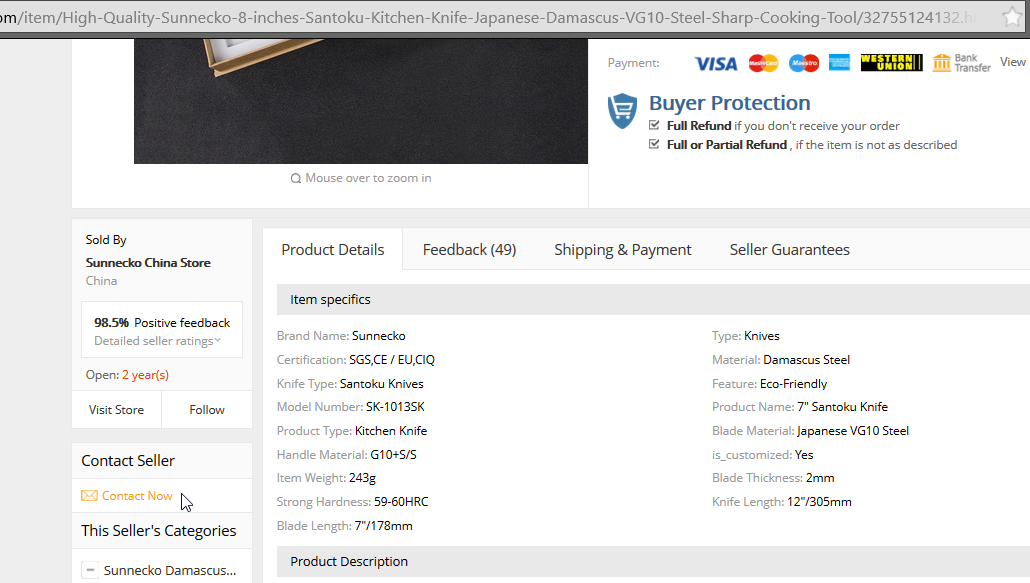Follow the Sunnecko China Store
1030x583 pixels.
(207, 410)
